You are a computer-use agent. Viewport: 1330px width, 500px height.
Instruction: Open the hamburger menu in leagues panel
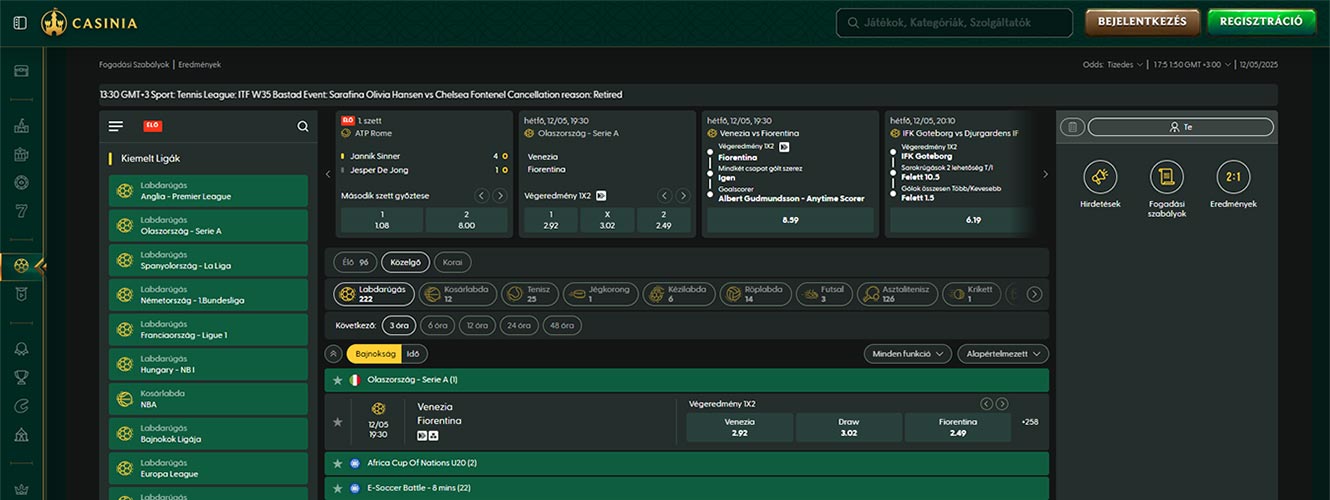[116, 126]
